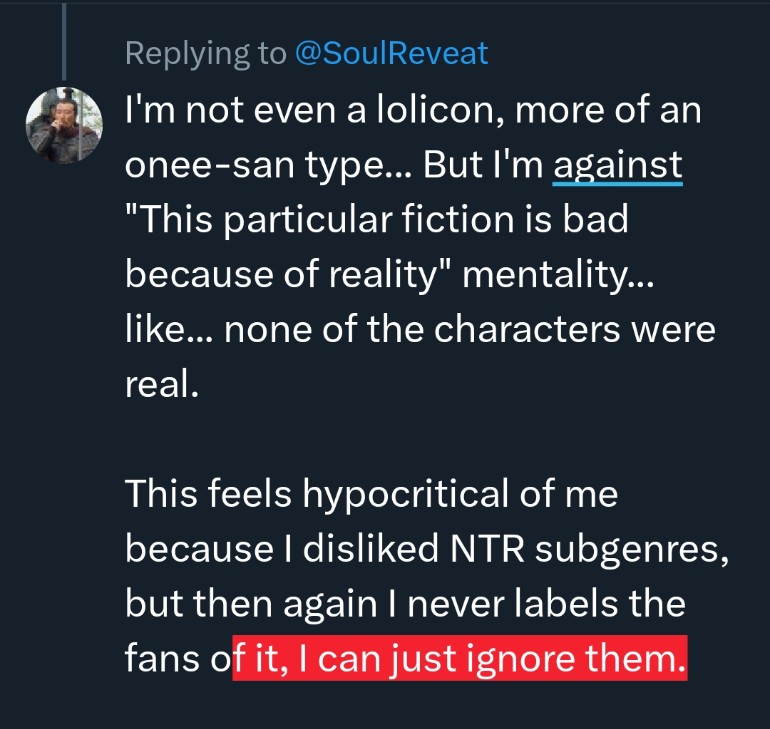Open the @SoulReveat profile link

392,53
